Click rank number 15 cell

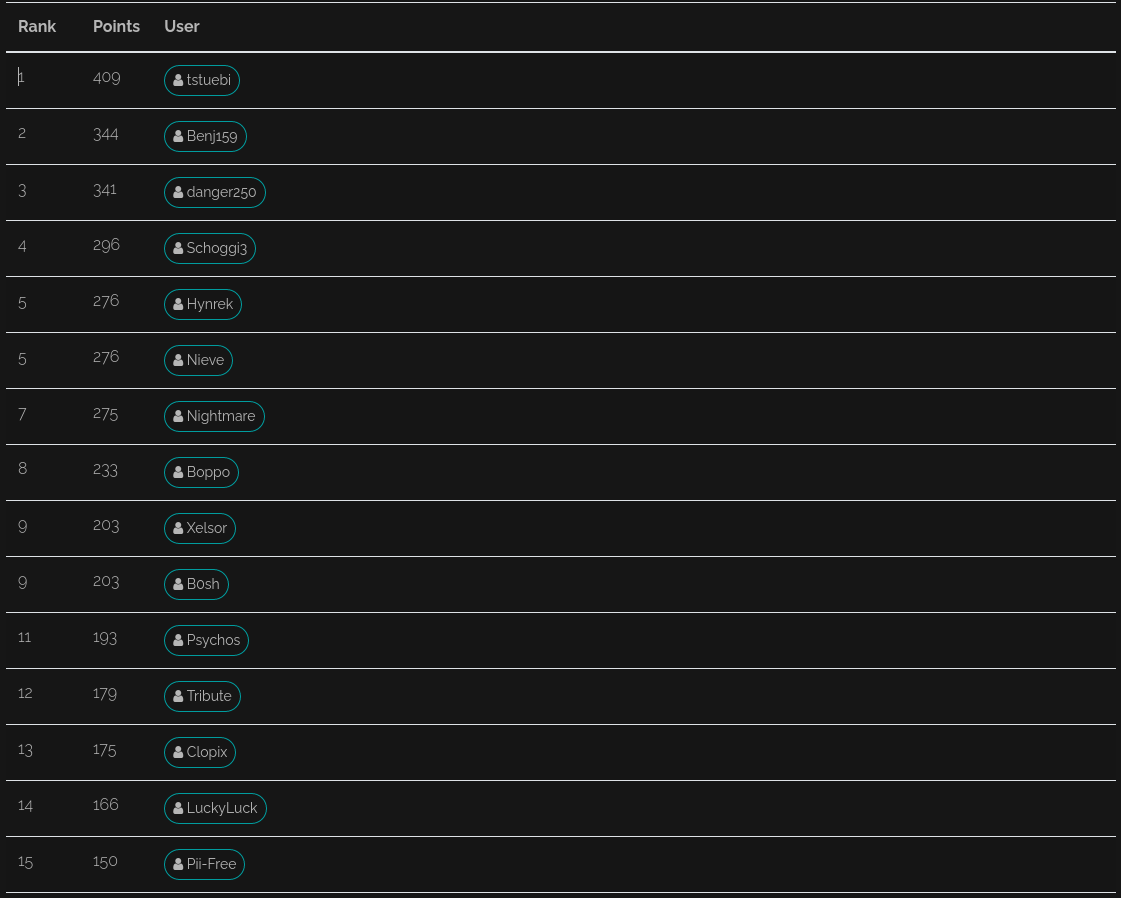tap(26, 861)
